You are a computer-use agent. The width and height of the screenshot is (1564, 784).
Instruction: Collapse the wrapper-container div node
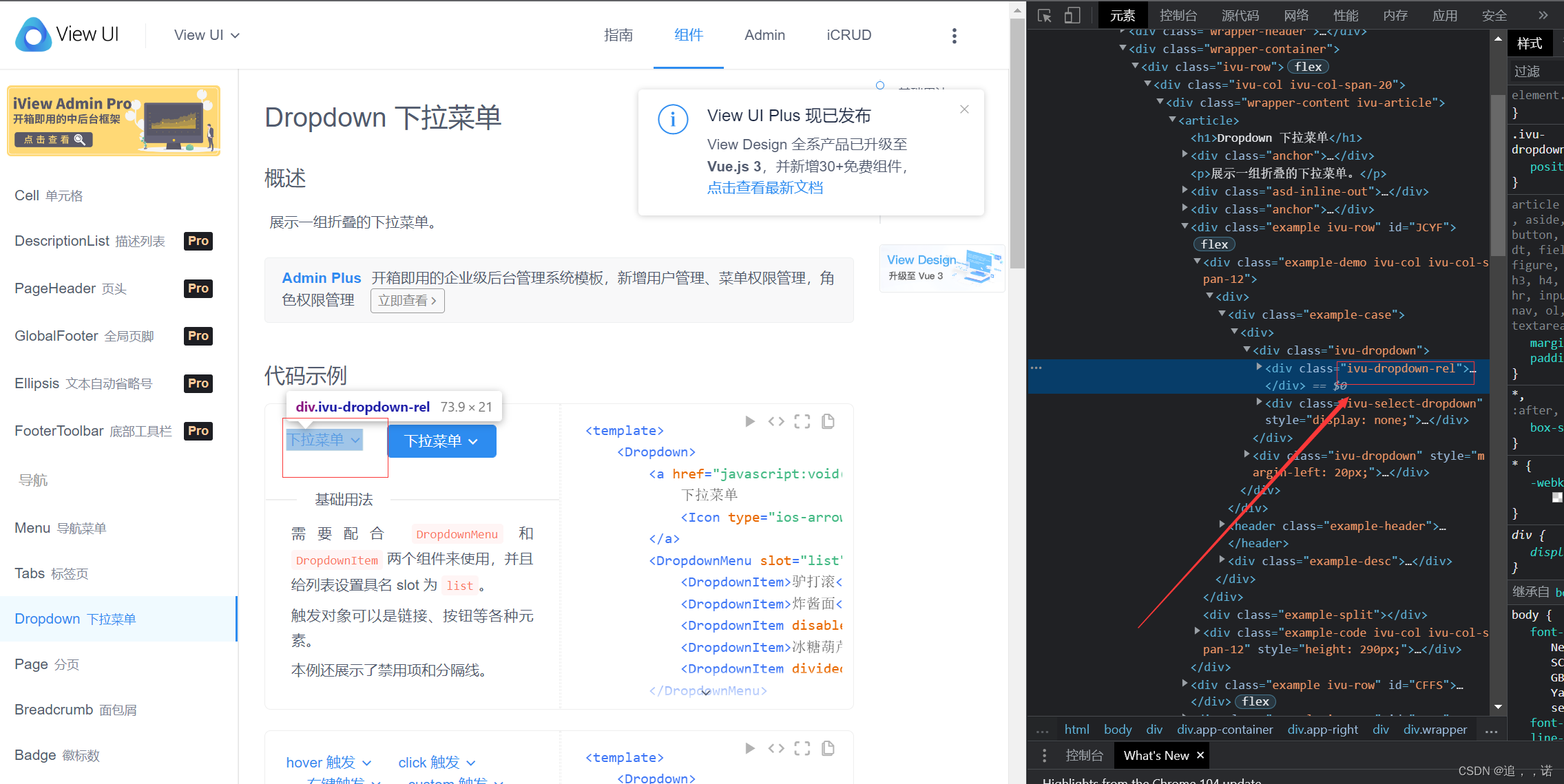point(1123,48)
